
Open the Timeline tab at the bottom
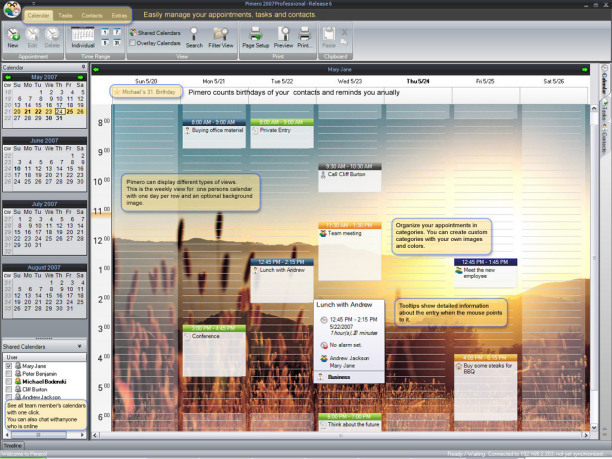coord(13,445)
